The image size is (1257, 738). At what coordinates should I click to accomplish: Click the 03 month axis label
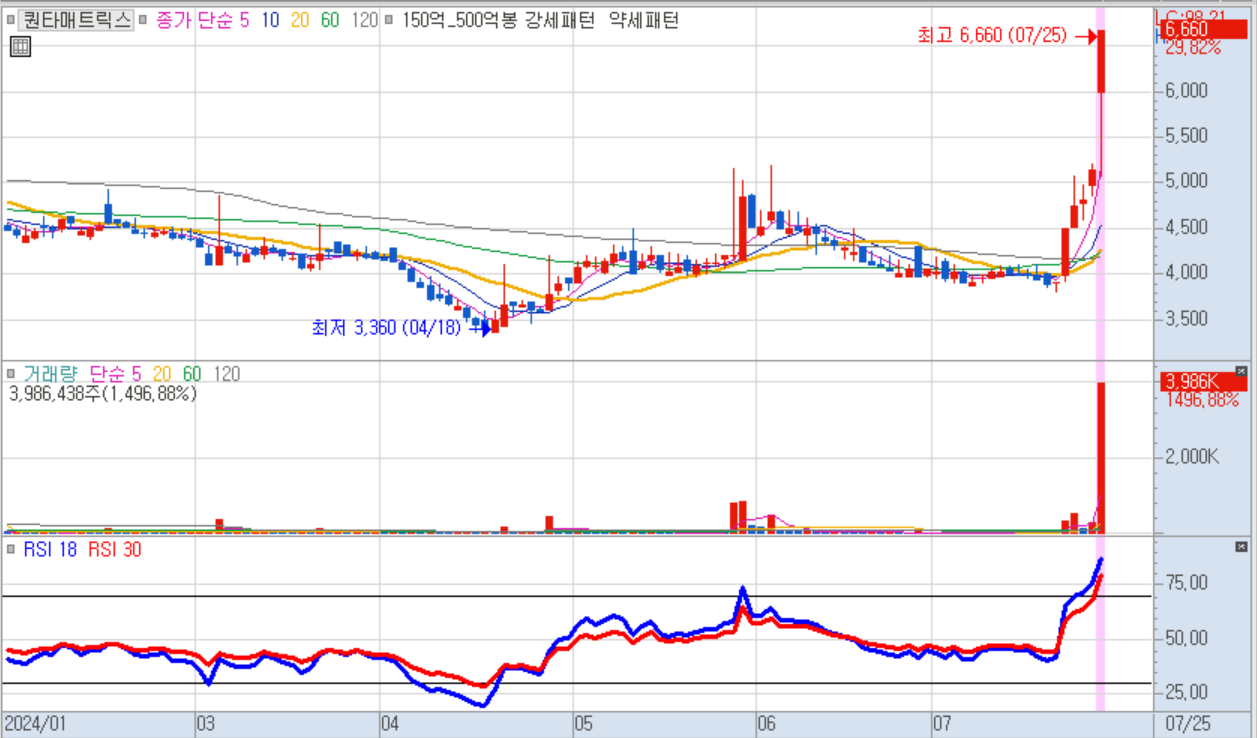[x=206, y=722]
